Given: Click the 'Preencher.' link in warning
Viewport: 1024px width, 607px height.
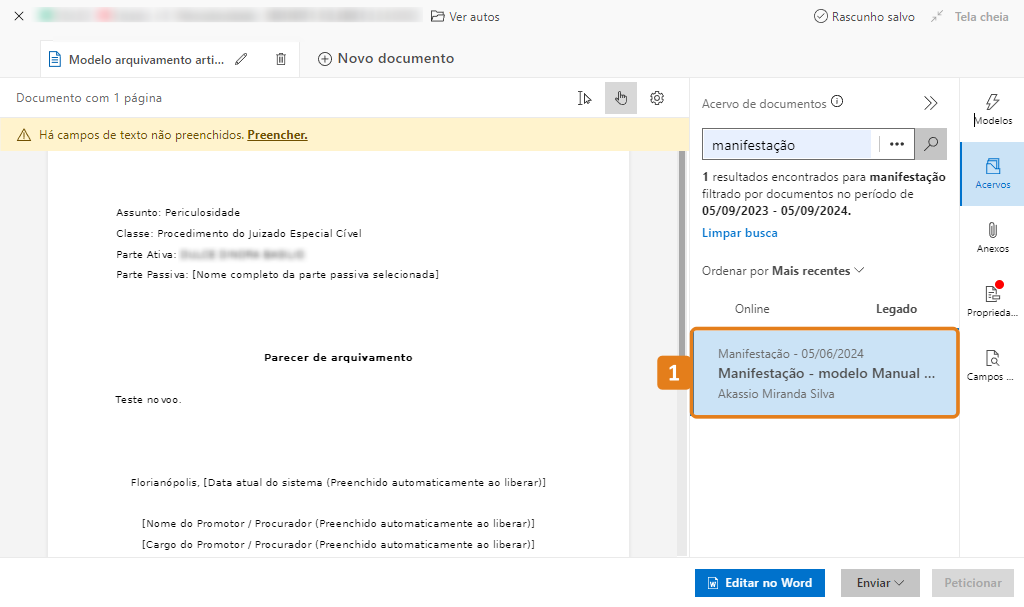Looking at the screenshot, I should pyautogui.click(x=277, y=135).
